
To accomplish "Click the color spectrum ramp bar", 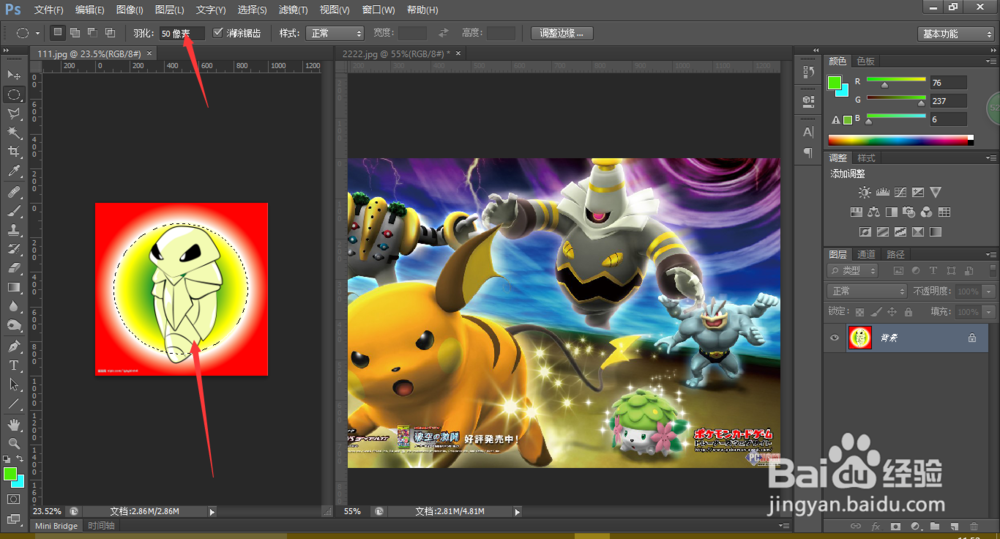I will tap(901, 140).
